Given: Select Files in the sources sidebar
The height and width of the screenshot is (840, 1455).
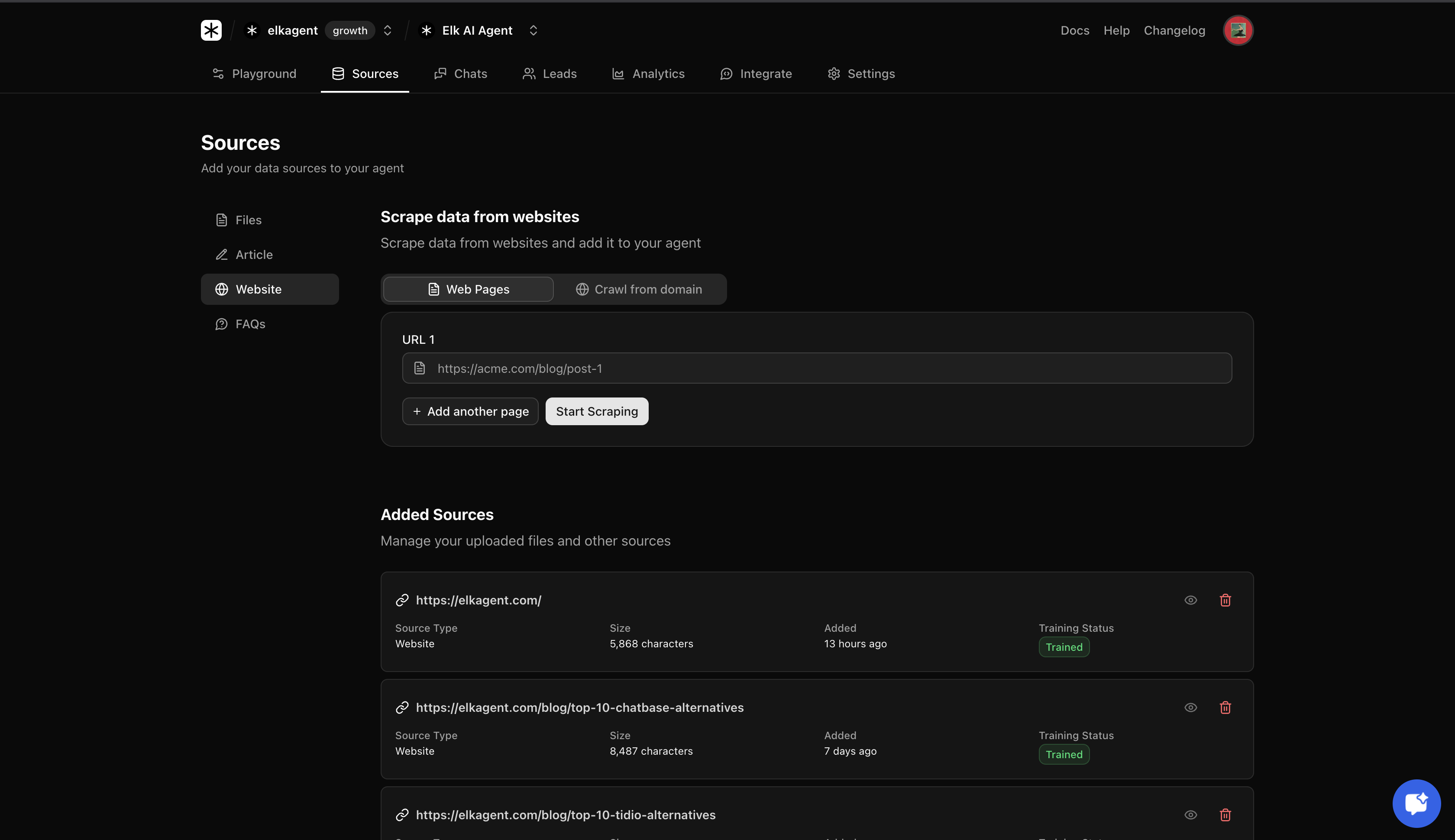Looking at the screenshot, I should 270,220.
